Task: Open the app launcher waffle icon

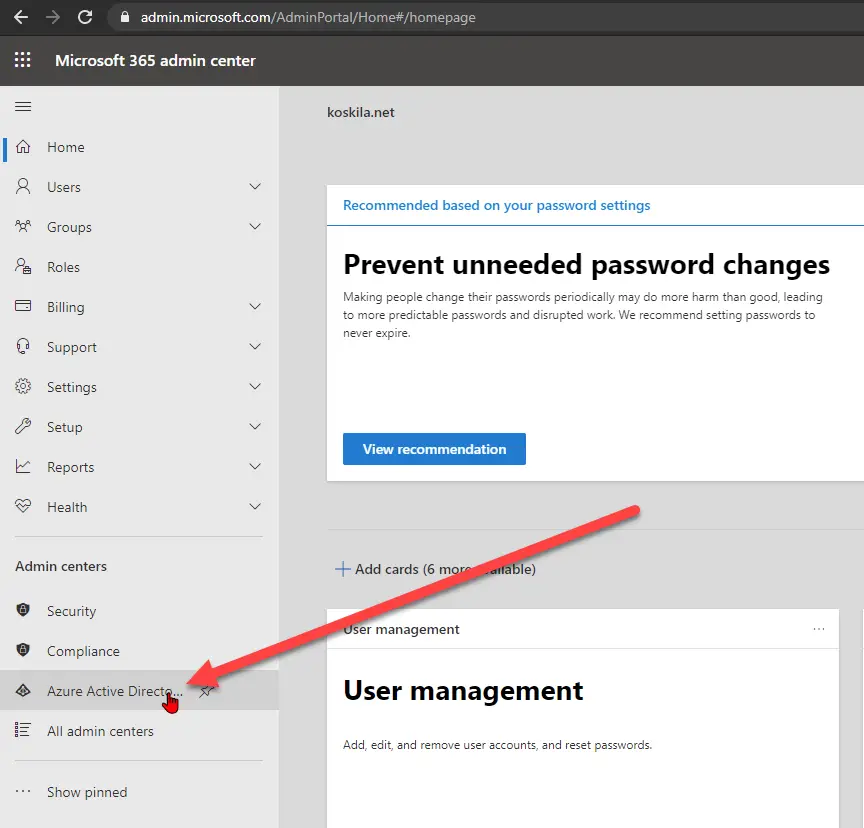Action: 23,61
